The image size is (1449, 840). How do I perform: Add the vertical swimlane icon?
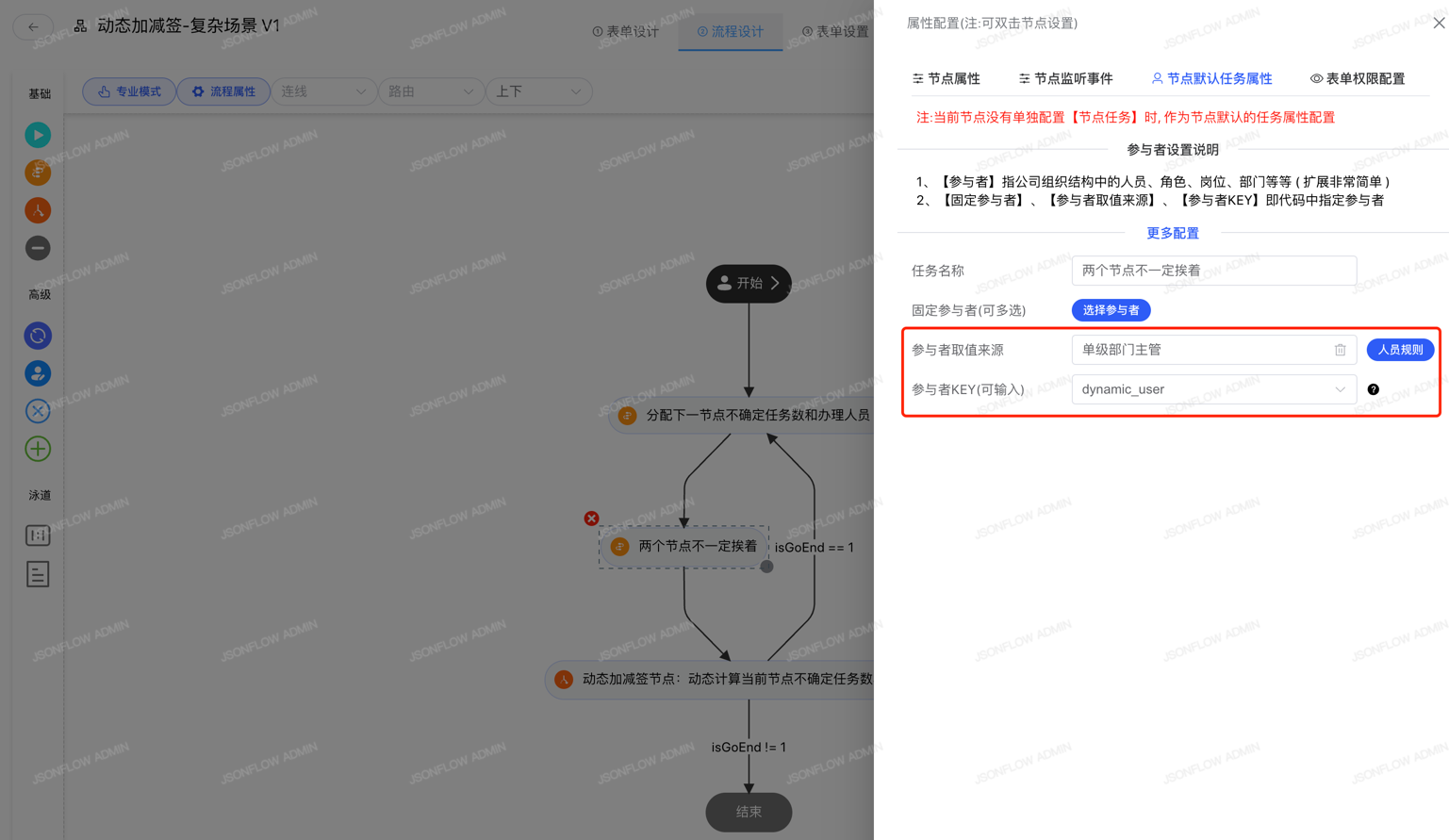click(x=38, y=535)
